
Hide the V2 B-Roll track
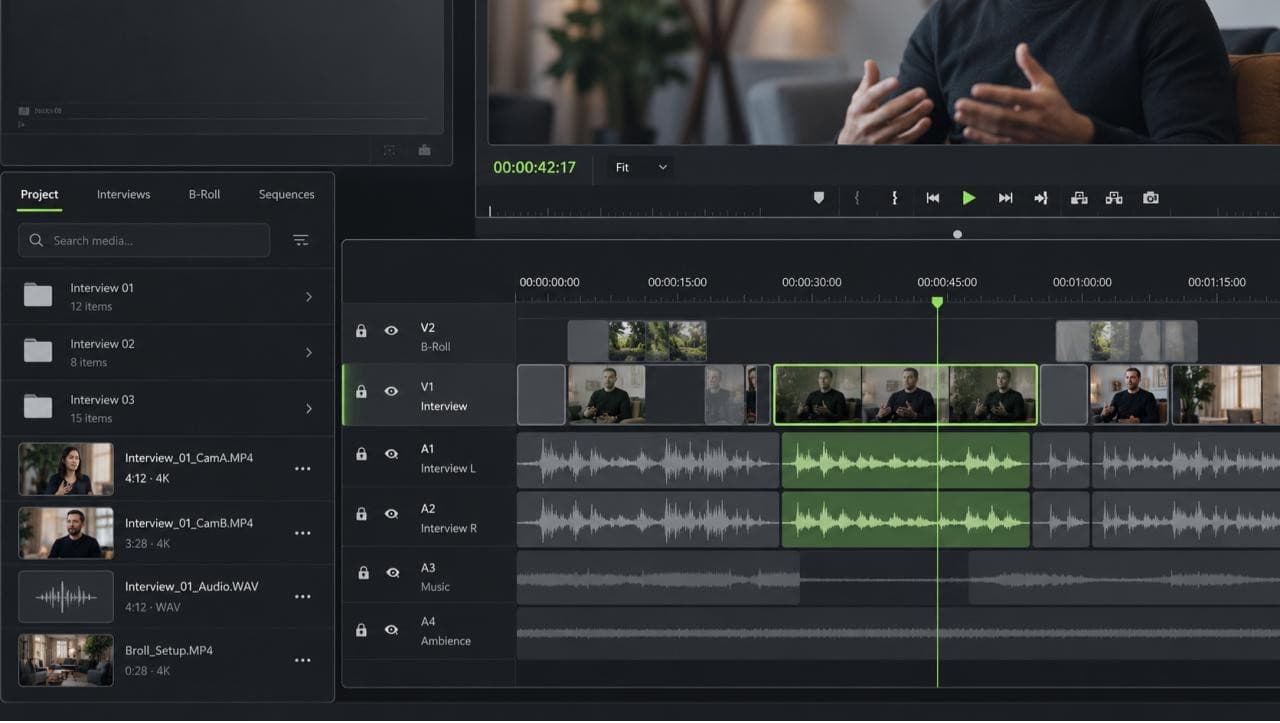pos(391,331)
